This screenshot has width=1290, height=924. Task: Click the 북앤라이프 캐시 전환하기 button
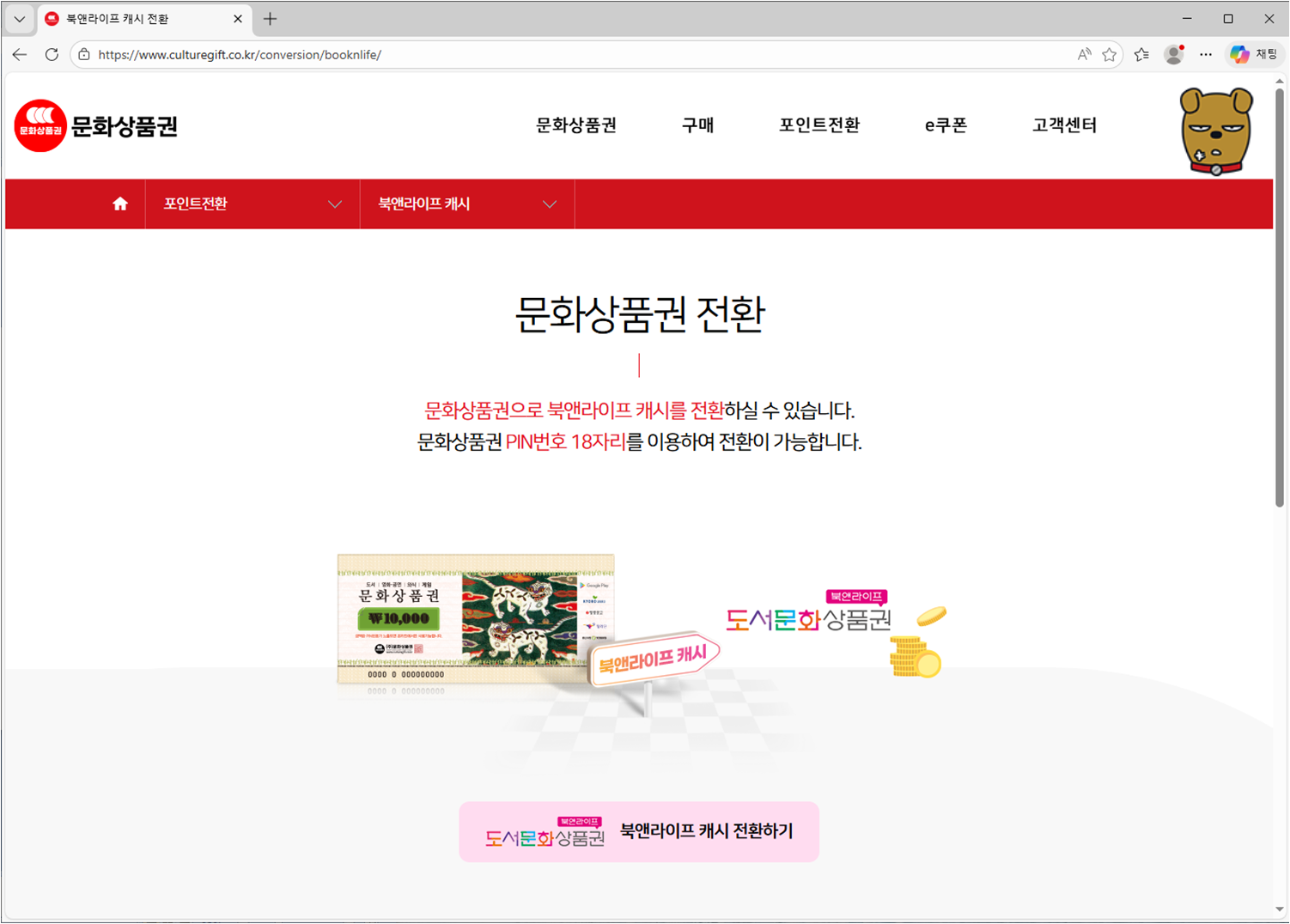coord(639,832)
